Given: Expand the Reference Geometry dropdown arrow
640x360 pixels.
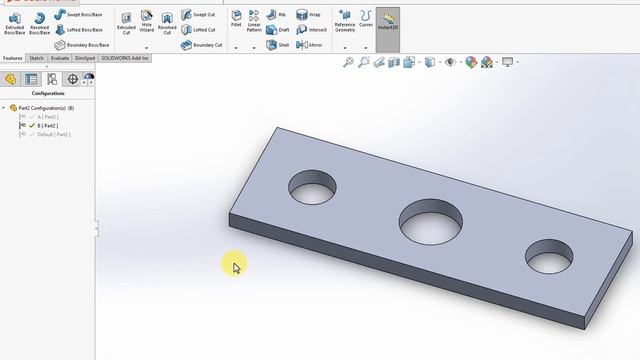Looking at the screenshot, I should click(x=345, y=48).
